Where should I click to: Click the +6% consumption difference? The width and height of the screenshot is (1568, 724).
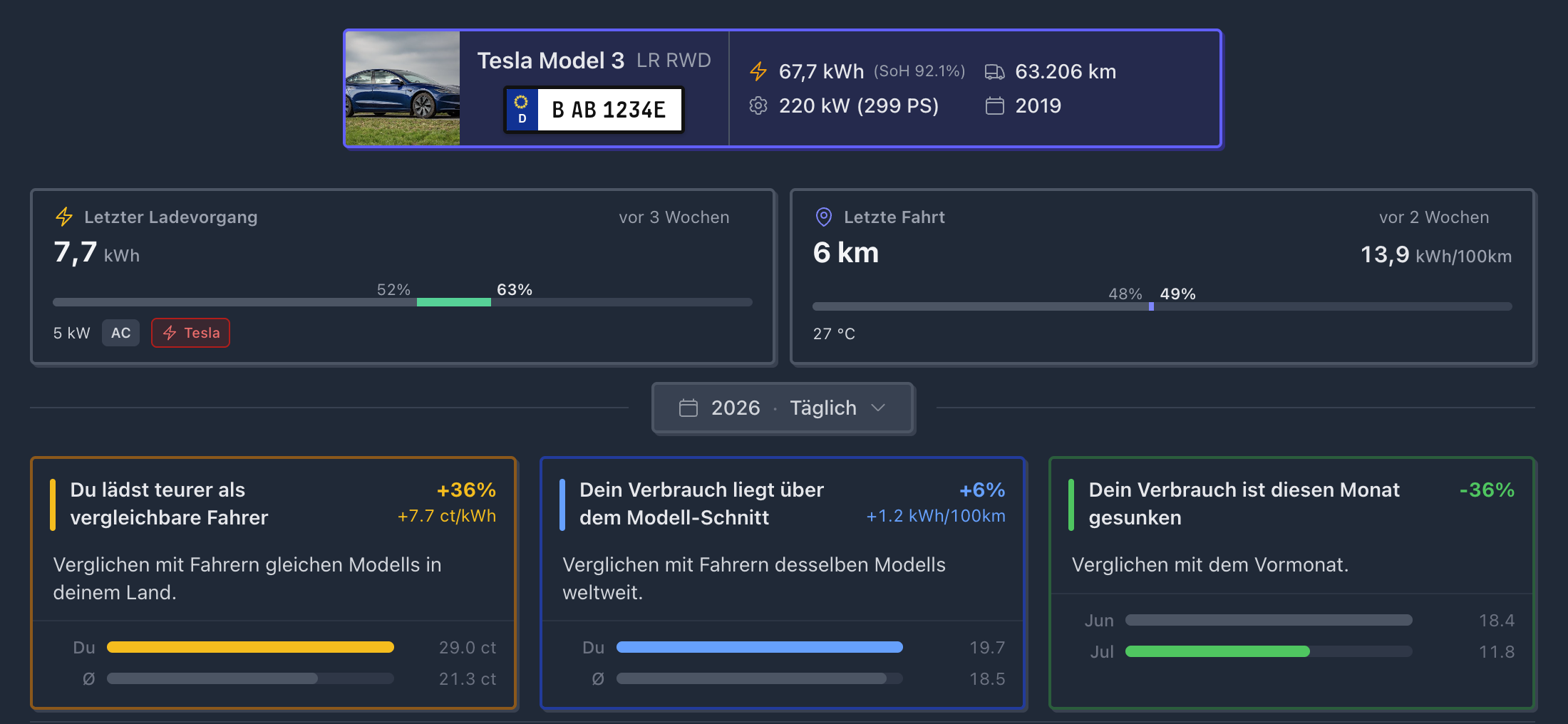click(x=982, y=490)
